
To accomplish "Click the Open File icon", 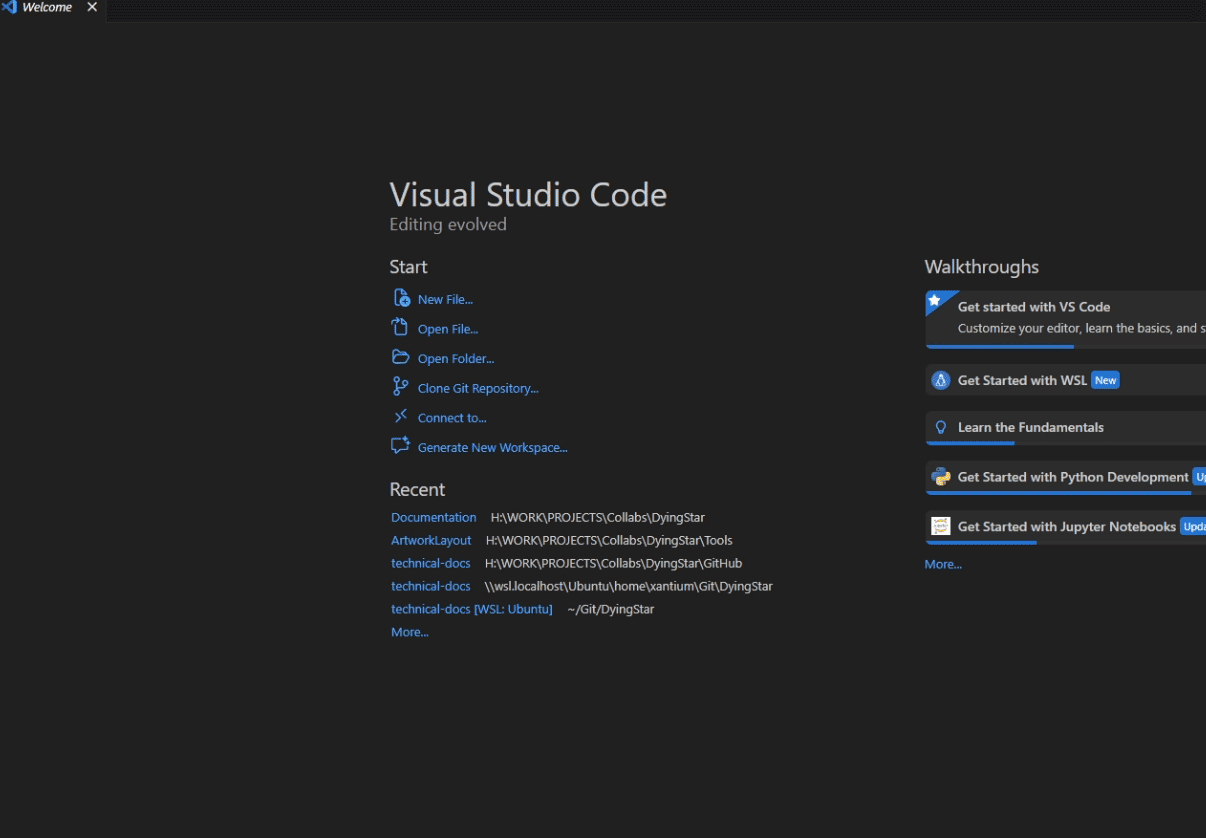I will [400, 328].
